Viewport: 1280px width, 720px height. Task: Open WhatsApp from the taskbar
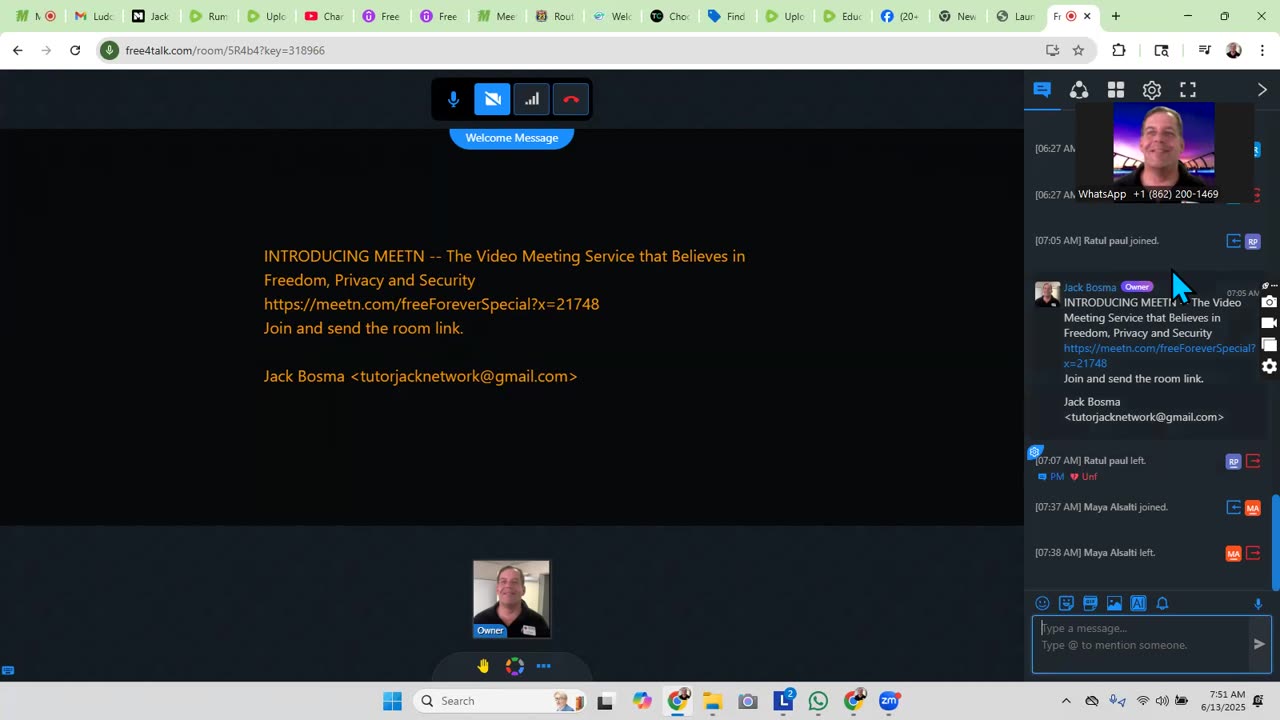(818, 701)
